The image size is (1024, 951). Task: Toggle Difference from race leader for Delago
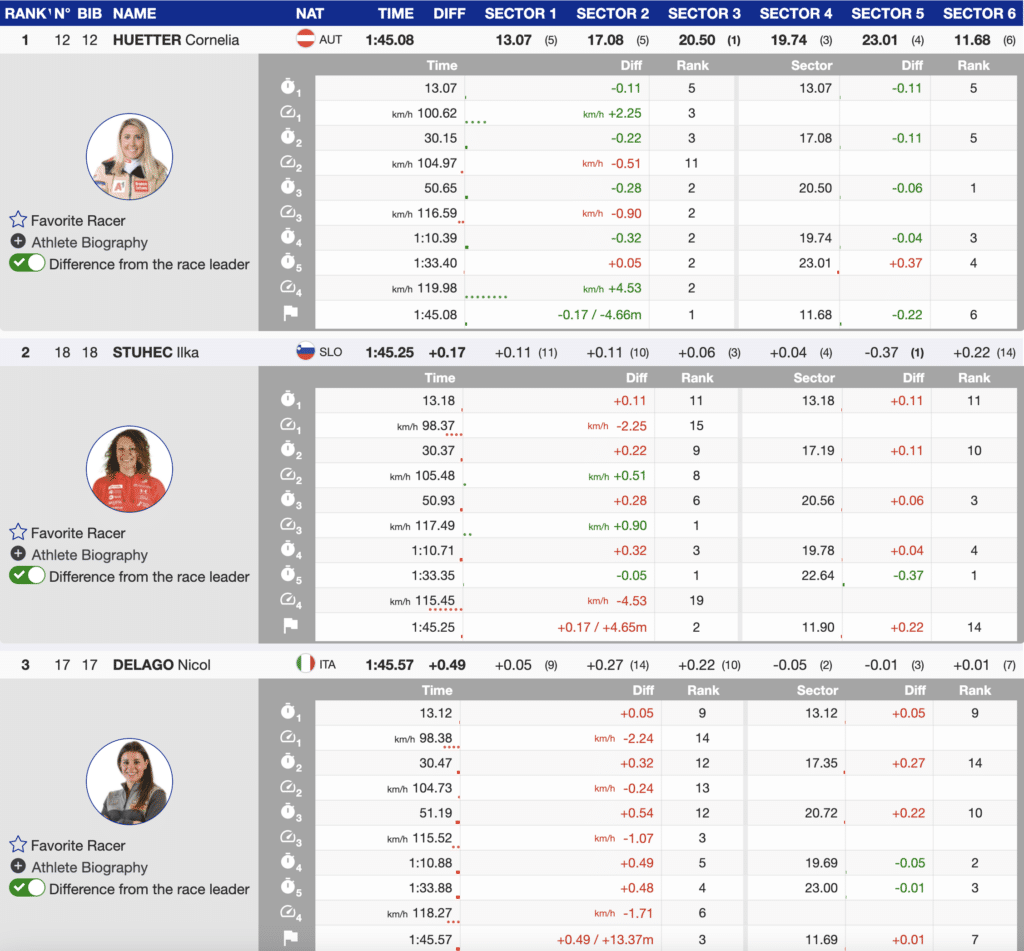click(x=27, y=889)
